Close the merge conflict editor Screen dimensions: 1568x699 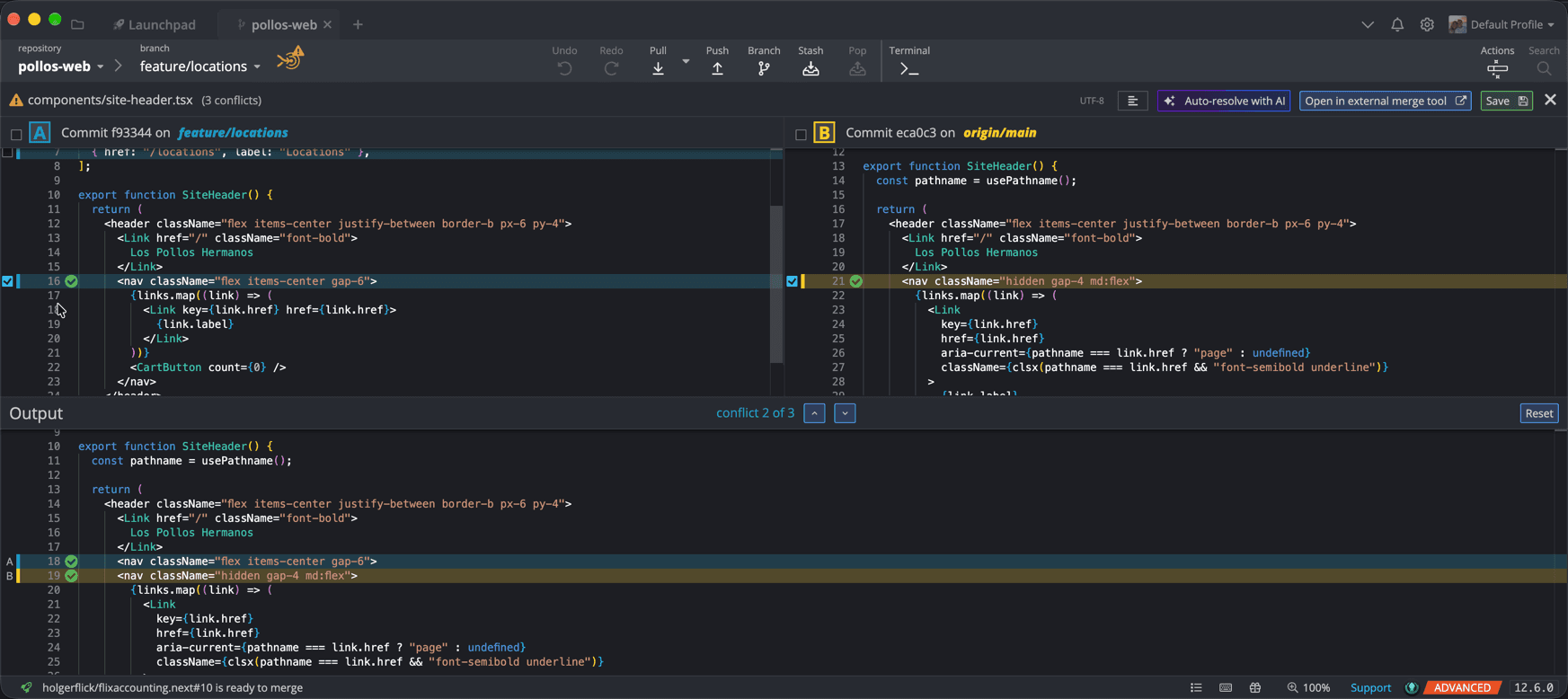(x=1550, y=100)
